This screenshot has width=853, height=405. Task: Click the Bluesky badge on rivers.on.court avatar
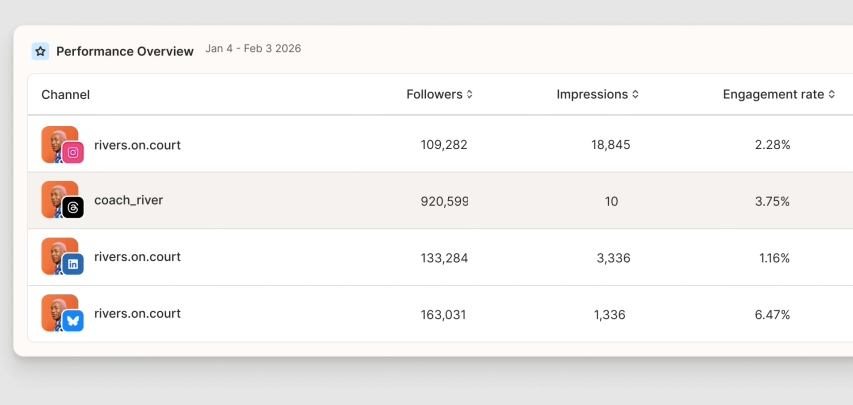(73, 321)
